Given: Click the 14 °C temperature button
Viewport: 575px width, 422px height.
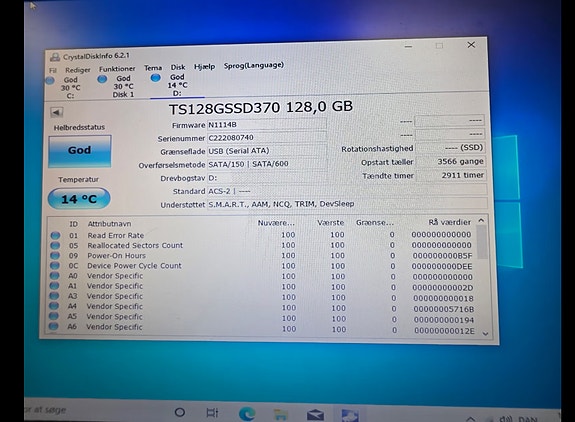Looking at the screenshot, I should pos(79,198).
